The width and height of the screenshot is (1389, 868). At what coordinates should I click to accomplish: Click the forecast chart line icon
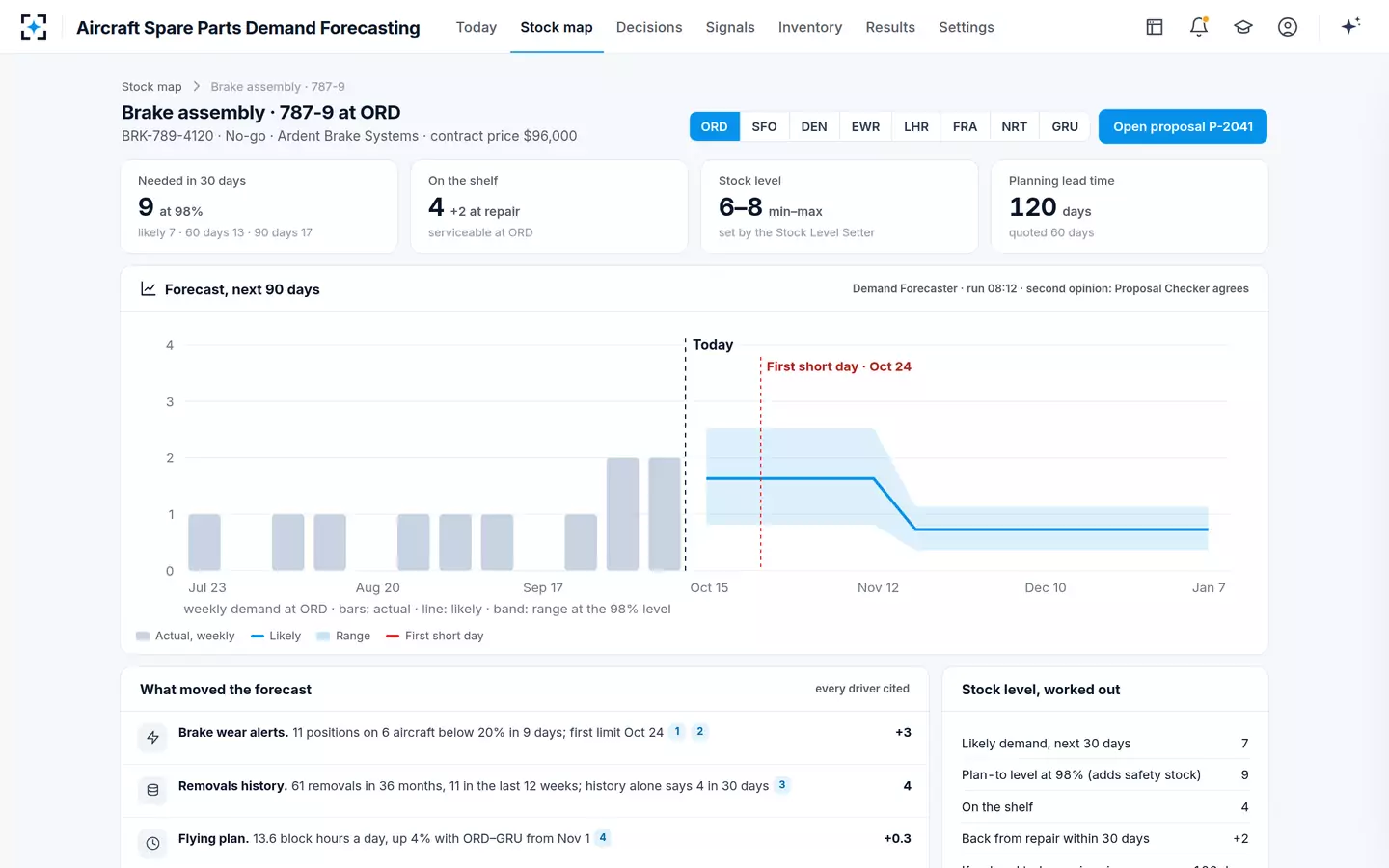[149, 288]
